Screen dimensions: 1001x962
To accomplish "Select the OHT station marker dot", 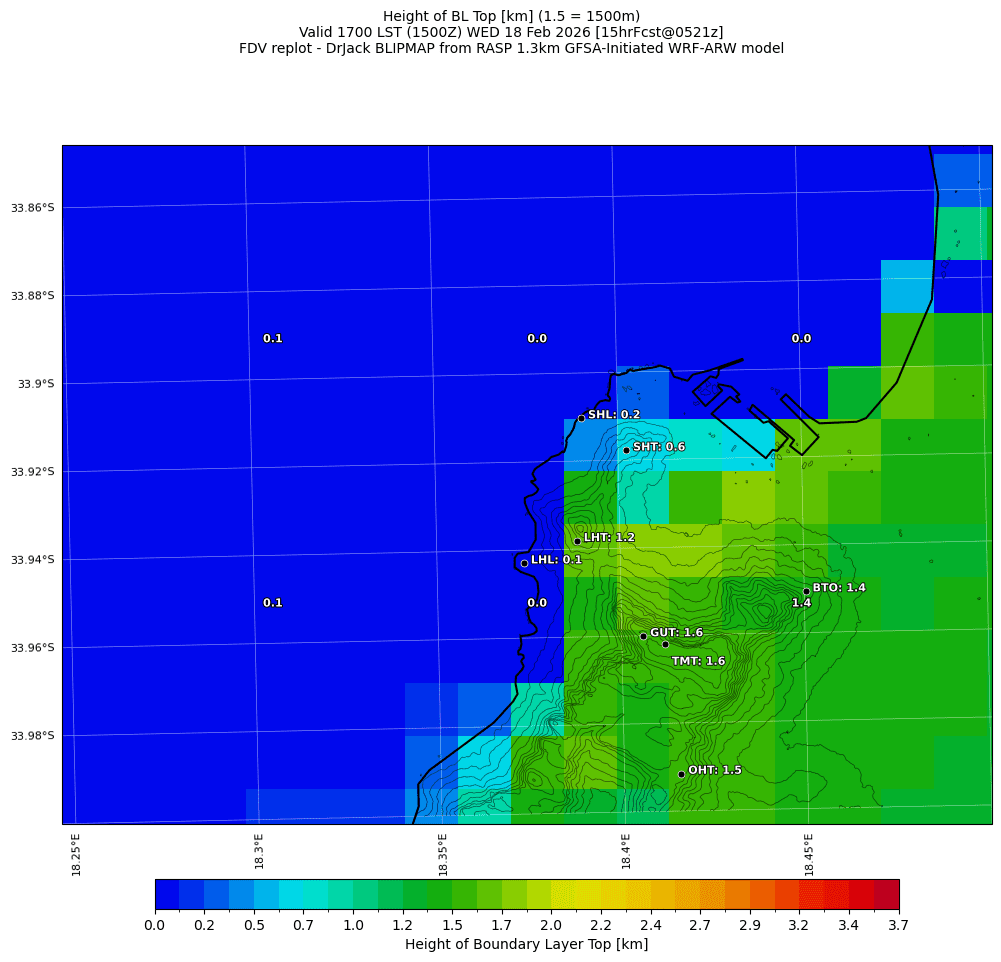I will click(681, 774).
